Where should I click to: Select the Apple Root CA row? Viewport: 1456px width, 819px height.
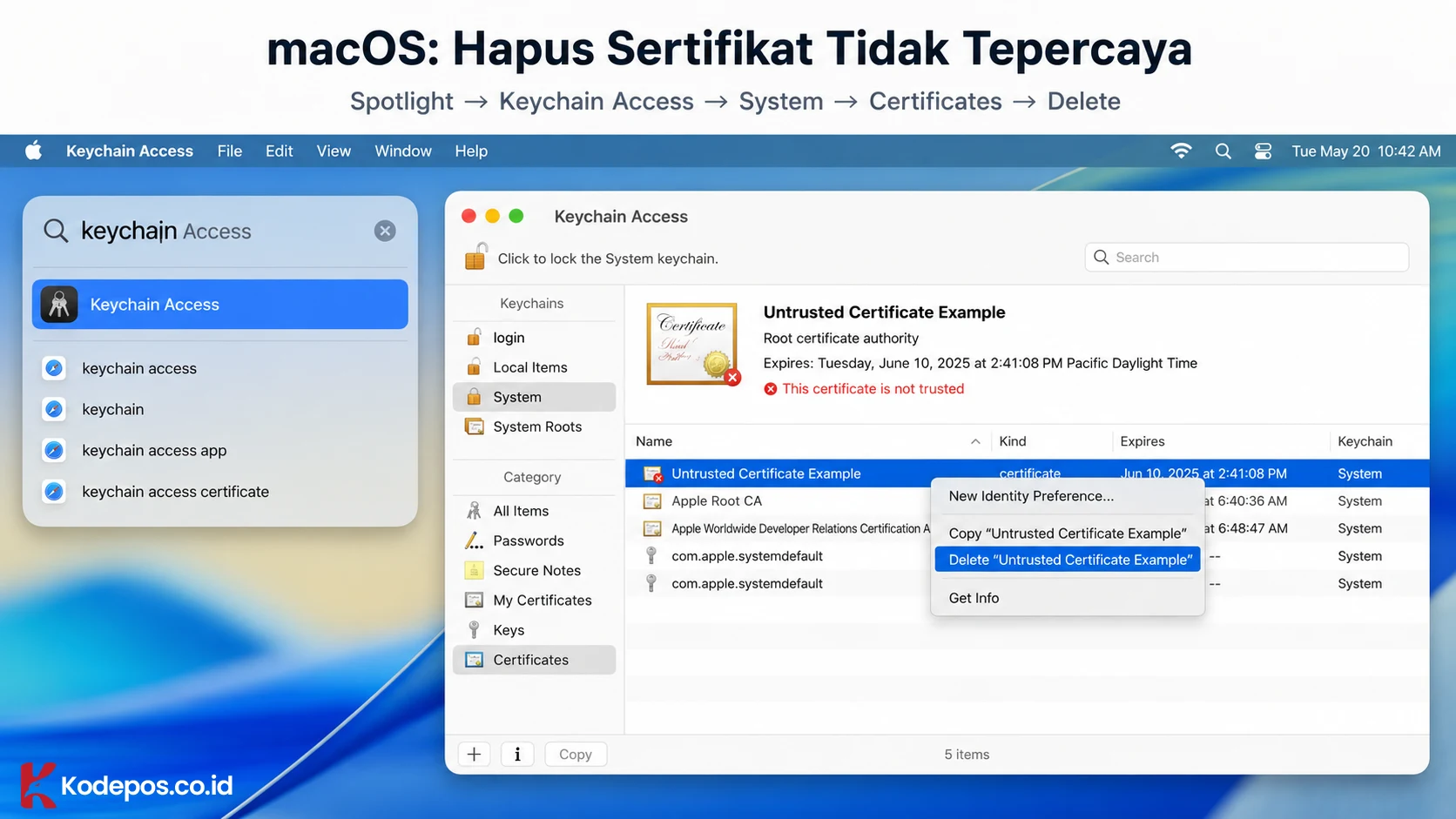[x=1027, y=501]
